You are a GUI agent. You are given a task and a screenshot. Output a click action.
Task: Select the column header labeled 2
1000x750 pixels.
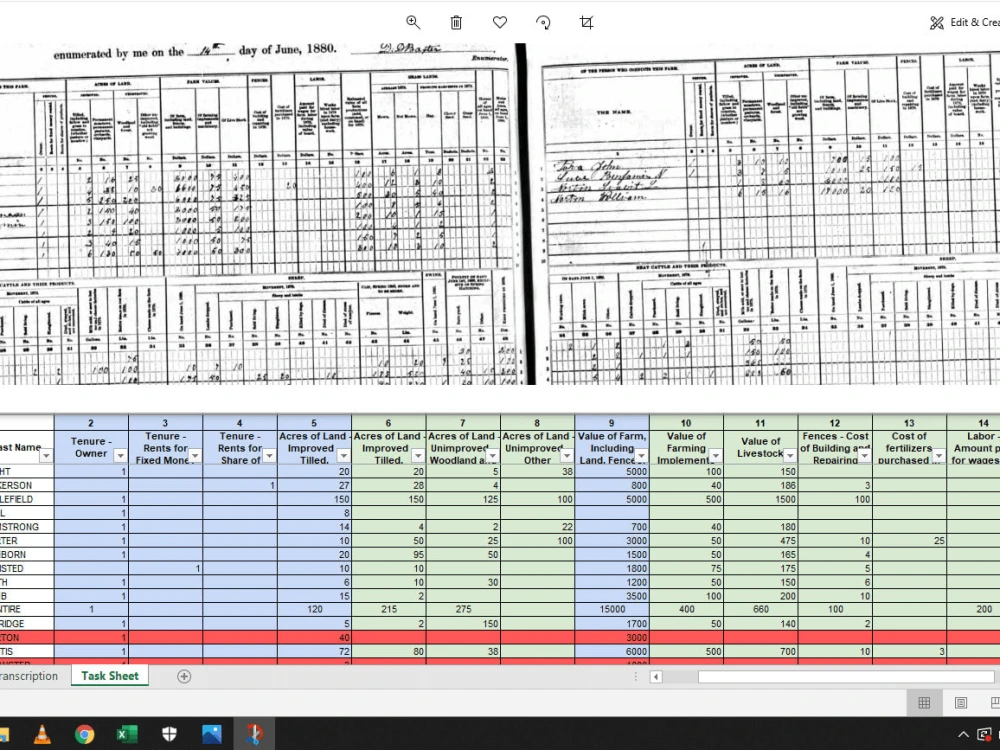tap(91, 423)
